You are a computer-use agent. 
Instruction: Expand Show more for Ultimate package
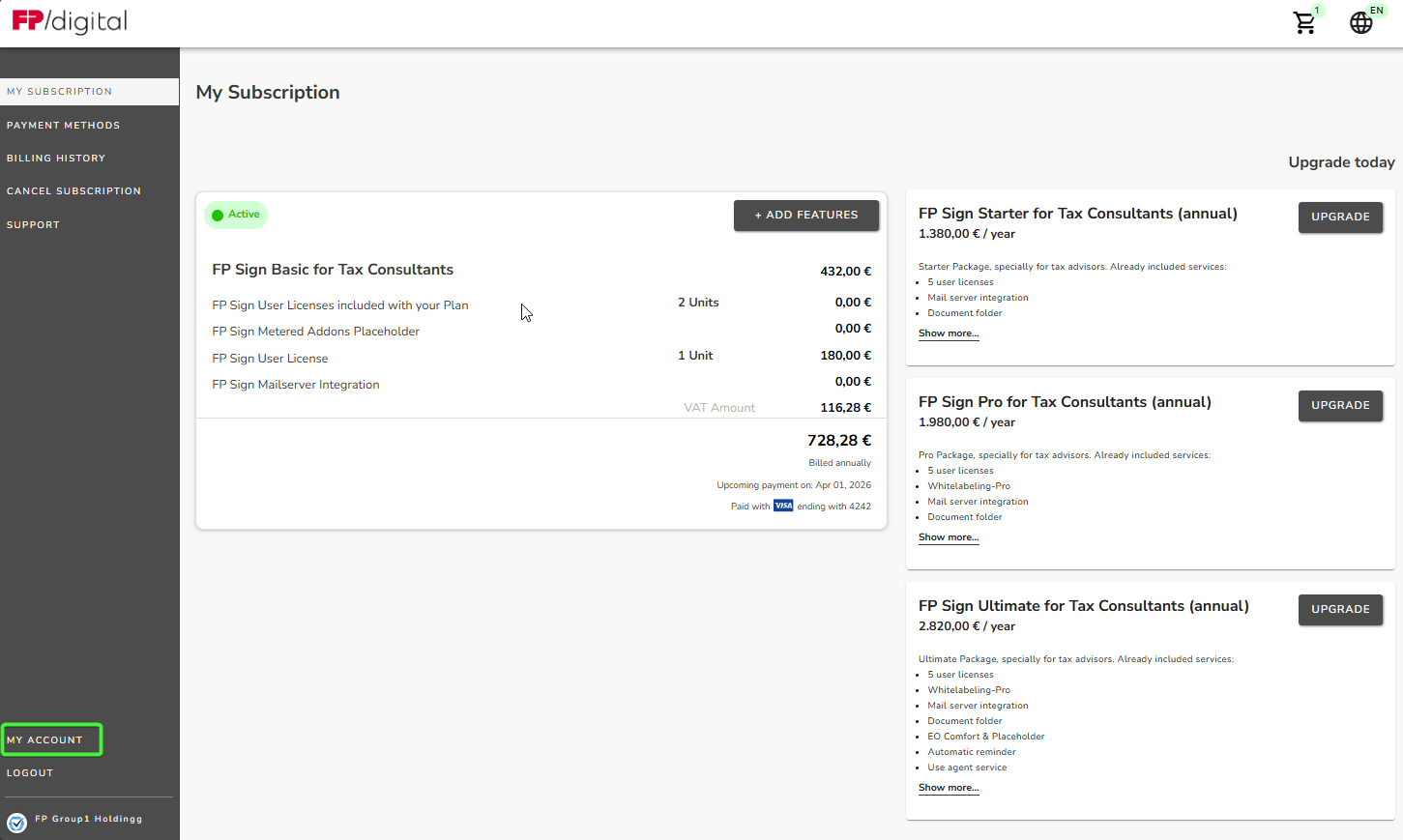click(x=948, y=788)
